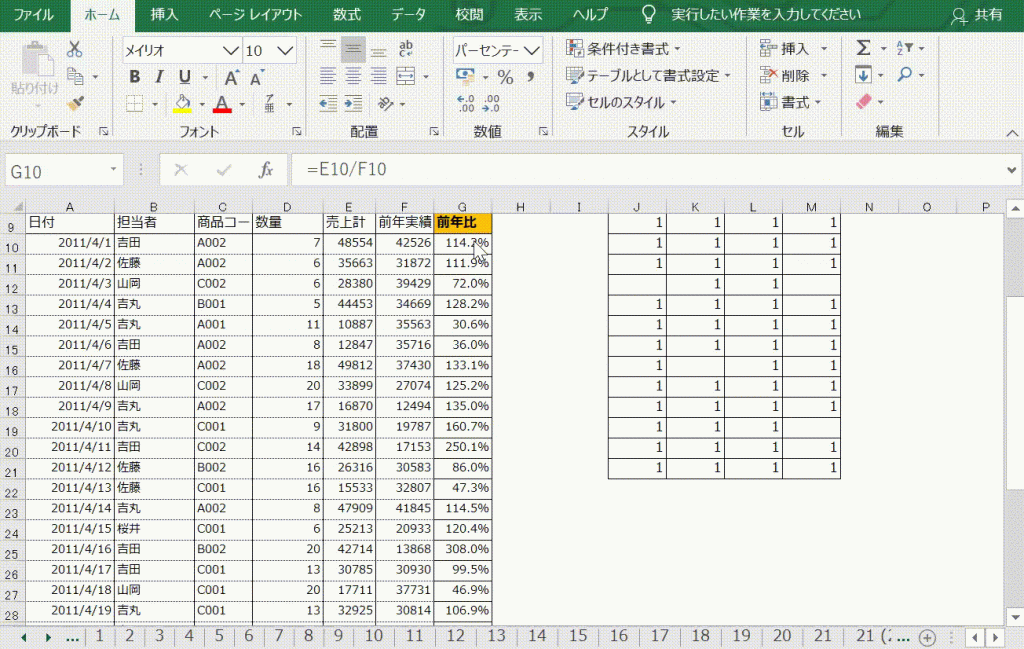Click the AutoSum sigma icon
The width and height of the screenshot is (1024, 649).
coord(863,48)
